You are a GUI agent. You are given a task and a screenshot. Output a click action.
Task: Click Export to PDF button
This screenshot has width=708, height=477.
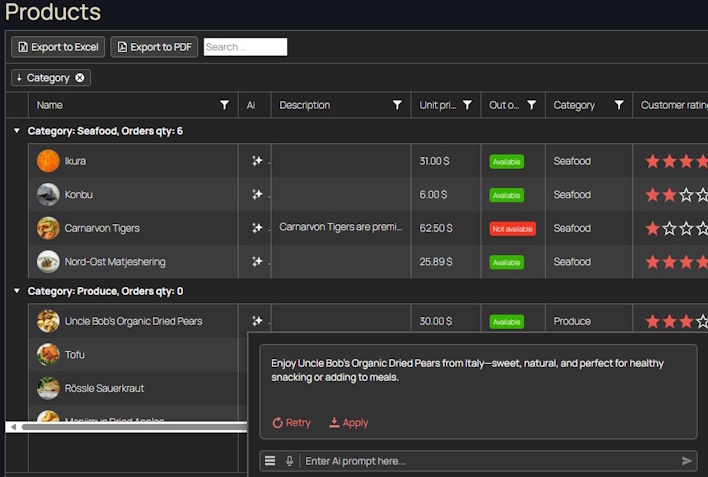tap(154, 47)
